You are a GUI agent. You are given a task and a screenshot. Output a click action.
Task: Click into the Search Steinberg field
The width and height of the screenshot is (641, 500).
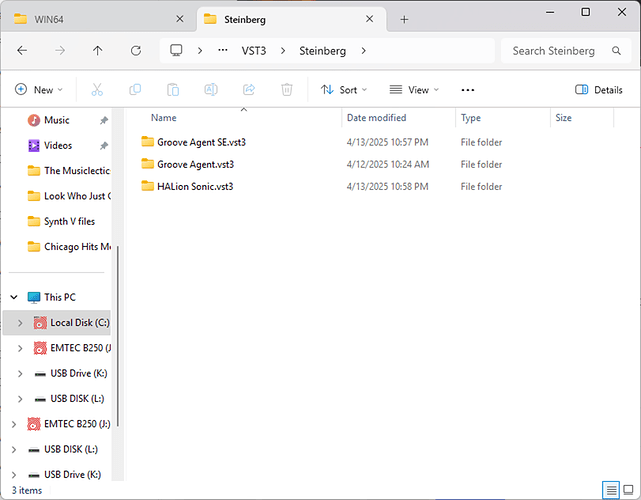(554, 51)
